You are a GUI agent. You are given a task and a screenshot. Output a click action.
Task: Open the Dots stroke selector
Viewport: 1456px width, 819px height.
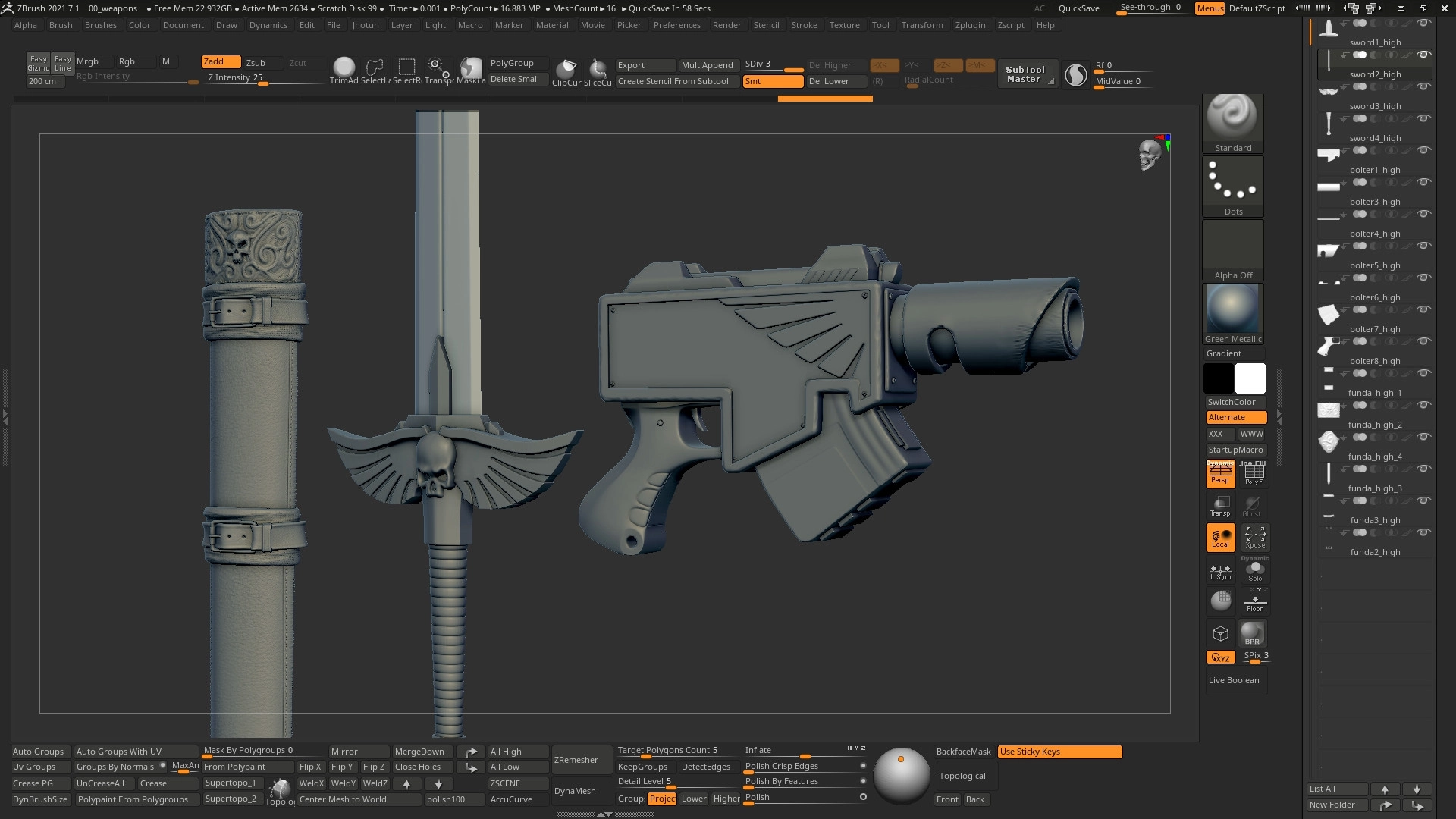pos(1232,182)
